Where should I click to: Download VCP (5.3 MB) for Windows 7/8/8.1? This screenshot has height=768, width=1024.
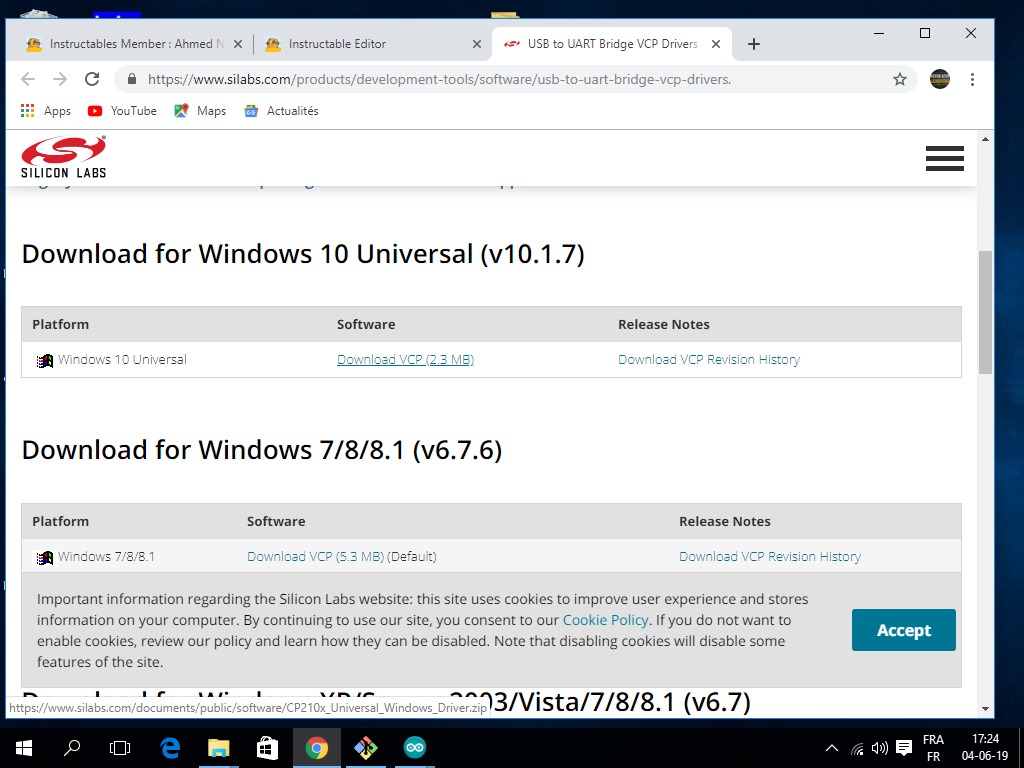click(315, 556)
